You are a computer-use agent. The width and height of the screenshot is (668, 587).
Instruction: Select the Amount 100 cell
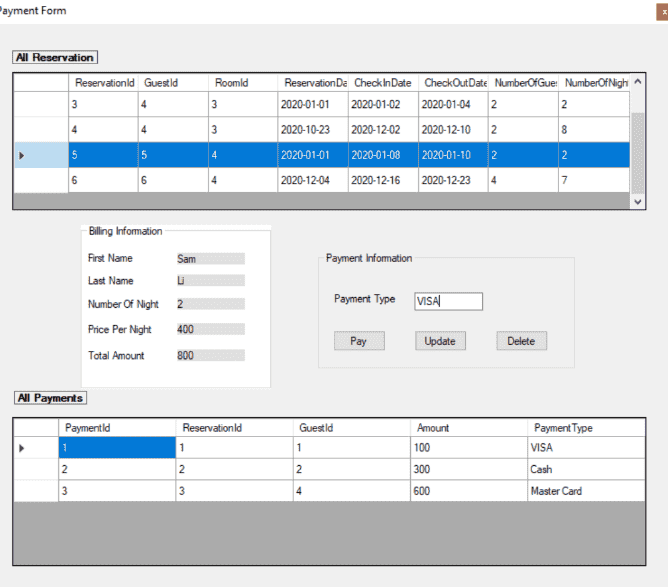469,448
